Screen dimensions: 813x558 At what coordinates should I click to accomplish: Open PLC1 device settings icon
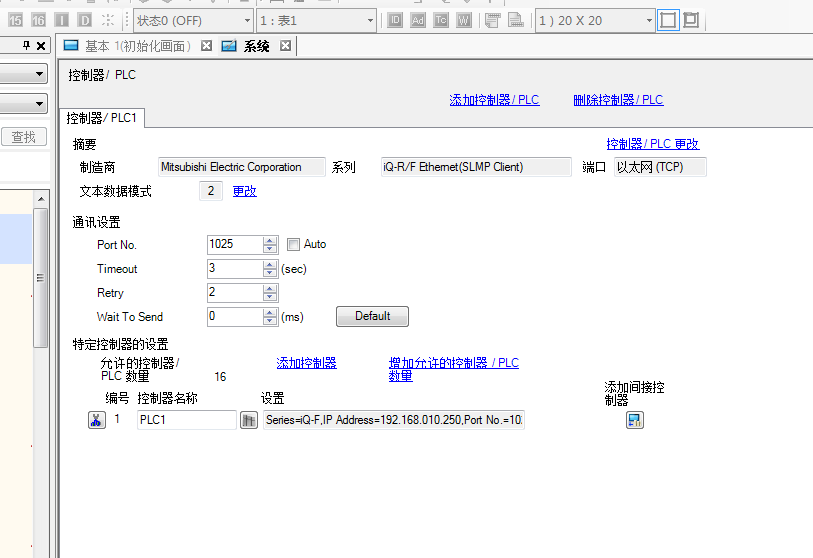click(249, 420)
